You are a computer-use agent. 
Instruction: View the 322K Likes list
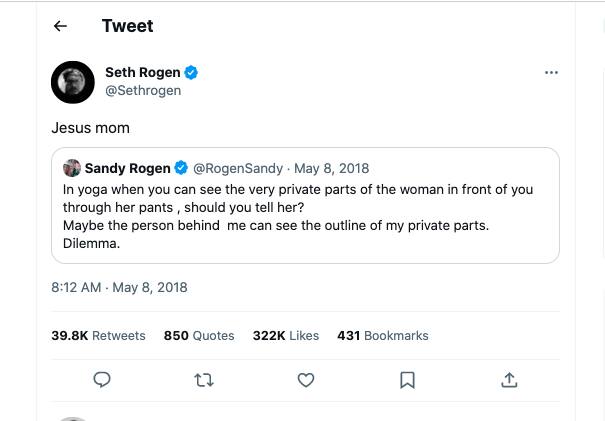[286, 335]
